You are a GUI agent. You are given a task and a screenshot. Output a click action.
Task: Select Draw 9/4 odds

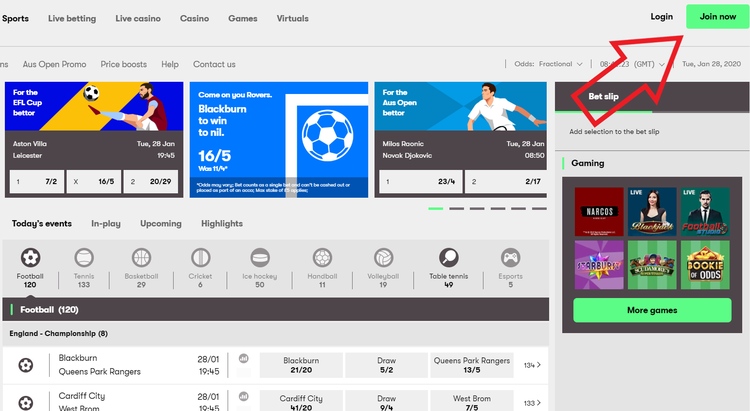tap(386, 401)
